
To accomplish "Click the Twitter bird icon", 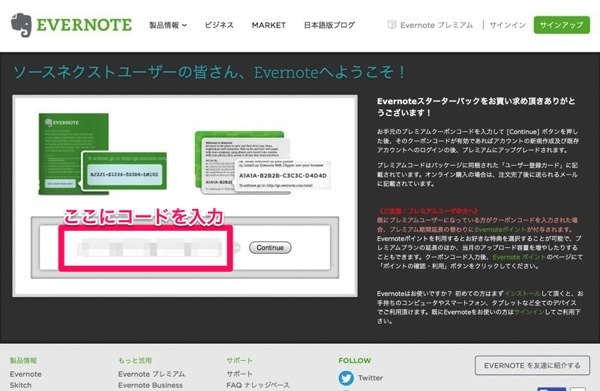I will 346,378.
